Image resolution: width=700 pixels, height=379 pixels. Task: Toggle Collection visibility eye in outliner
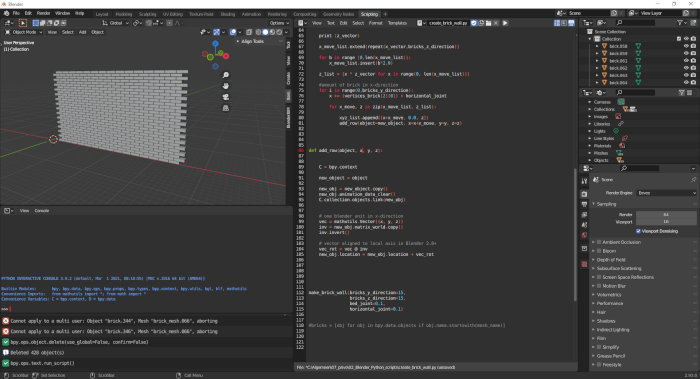tap(686, 39)
